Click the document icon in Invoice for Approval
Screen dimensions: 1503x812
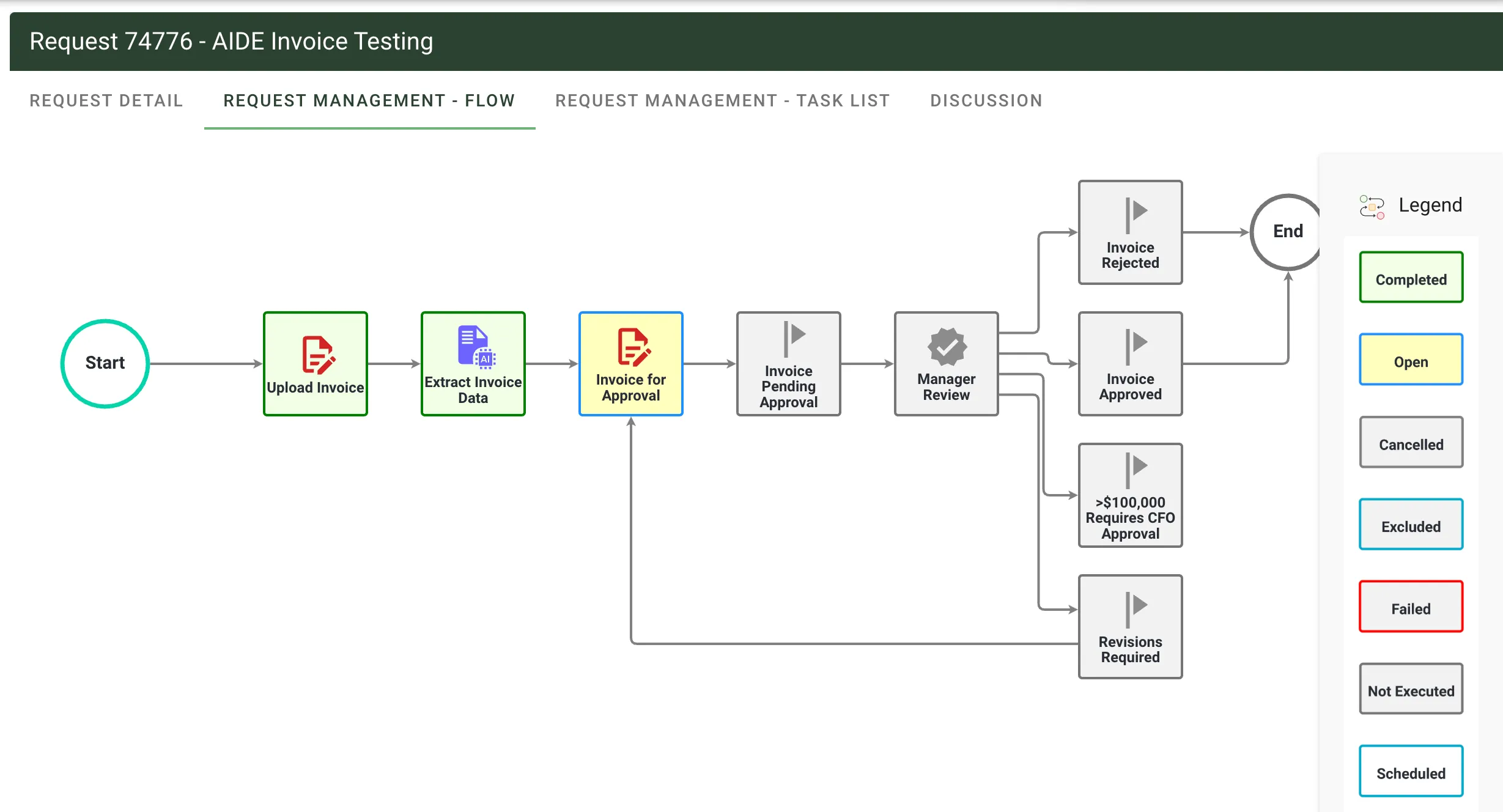[633, 347]
